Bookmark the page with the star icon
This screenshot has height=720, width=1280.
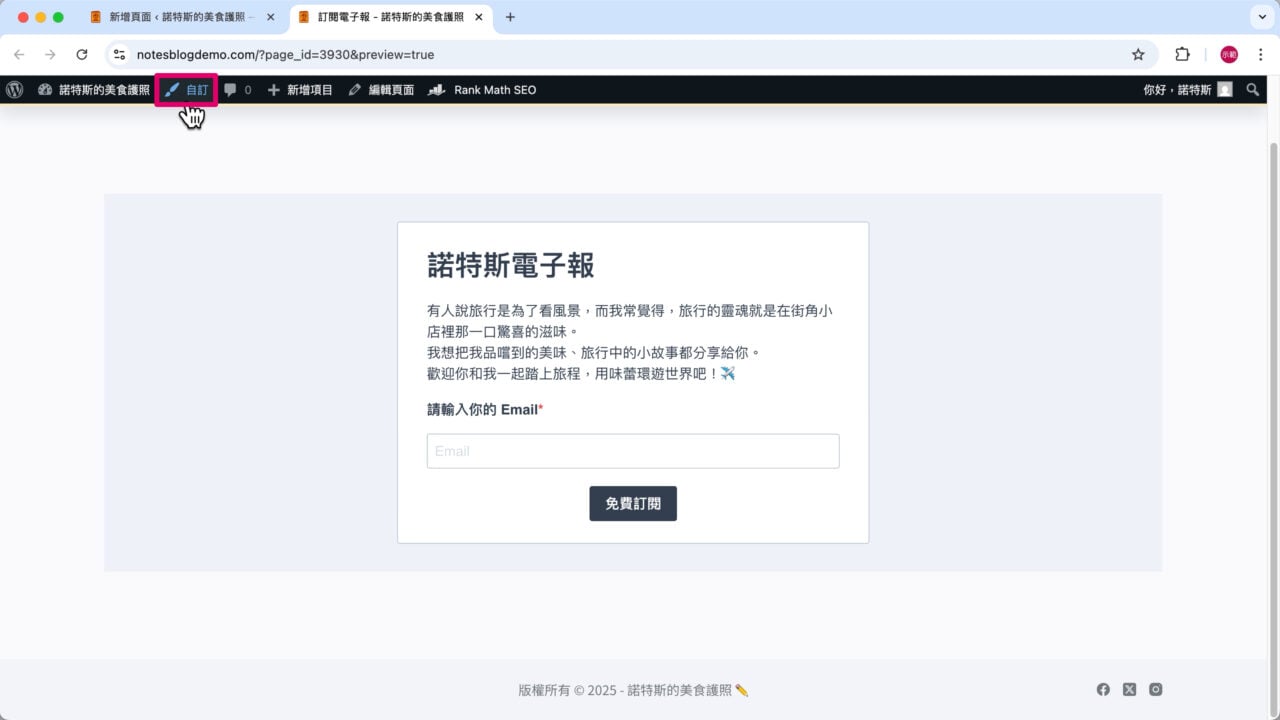[1139, 54]
